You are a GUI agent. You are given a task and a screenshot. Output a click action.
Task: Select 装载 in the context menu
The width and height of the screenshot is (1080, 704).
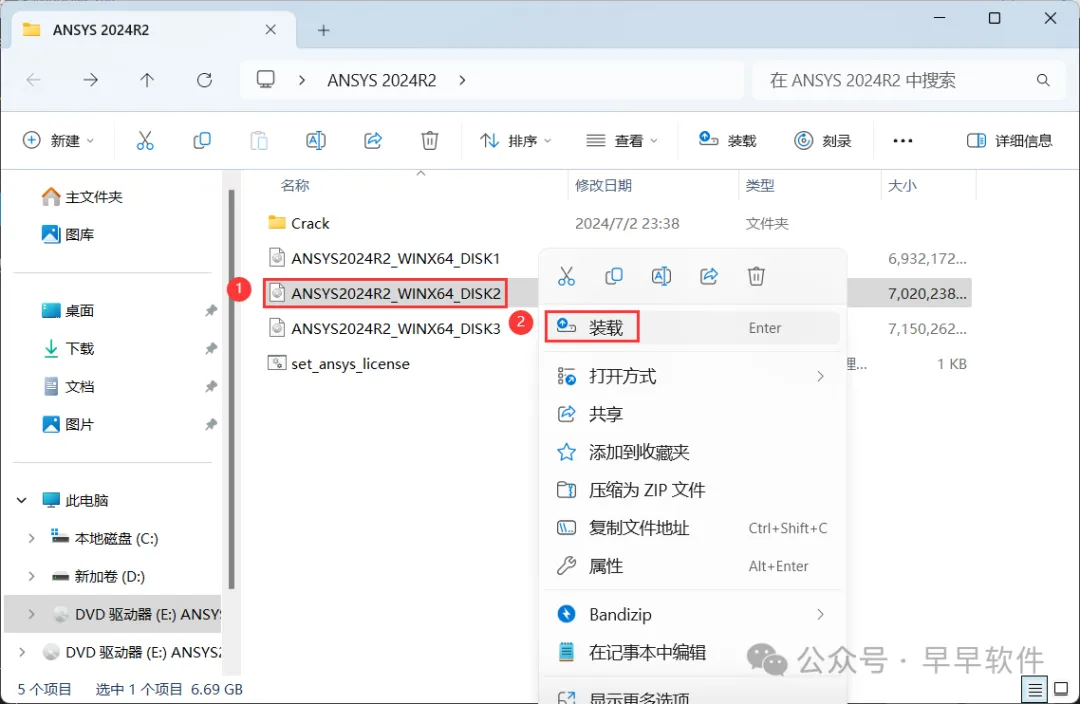pyautogui.click(x=692, y=327)
